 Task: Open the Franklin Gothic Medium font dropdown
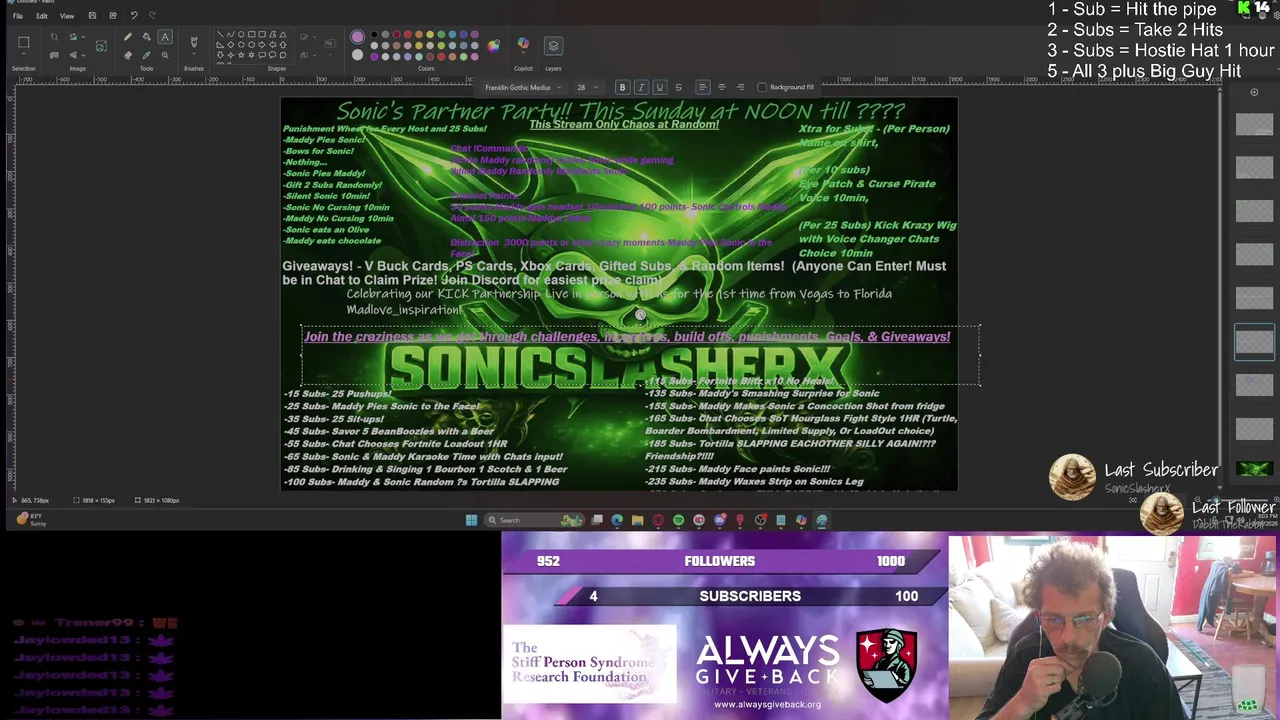click(520, 87)
